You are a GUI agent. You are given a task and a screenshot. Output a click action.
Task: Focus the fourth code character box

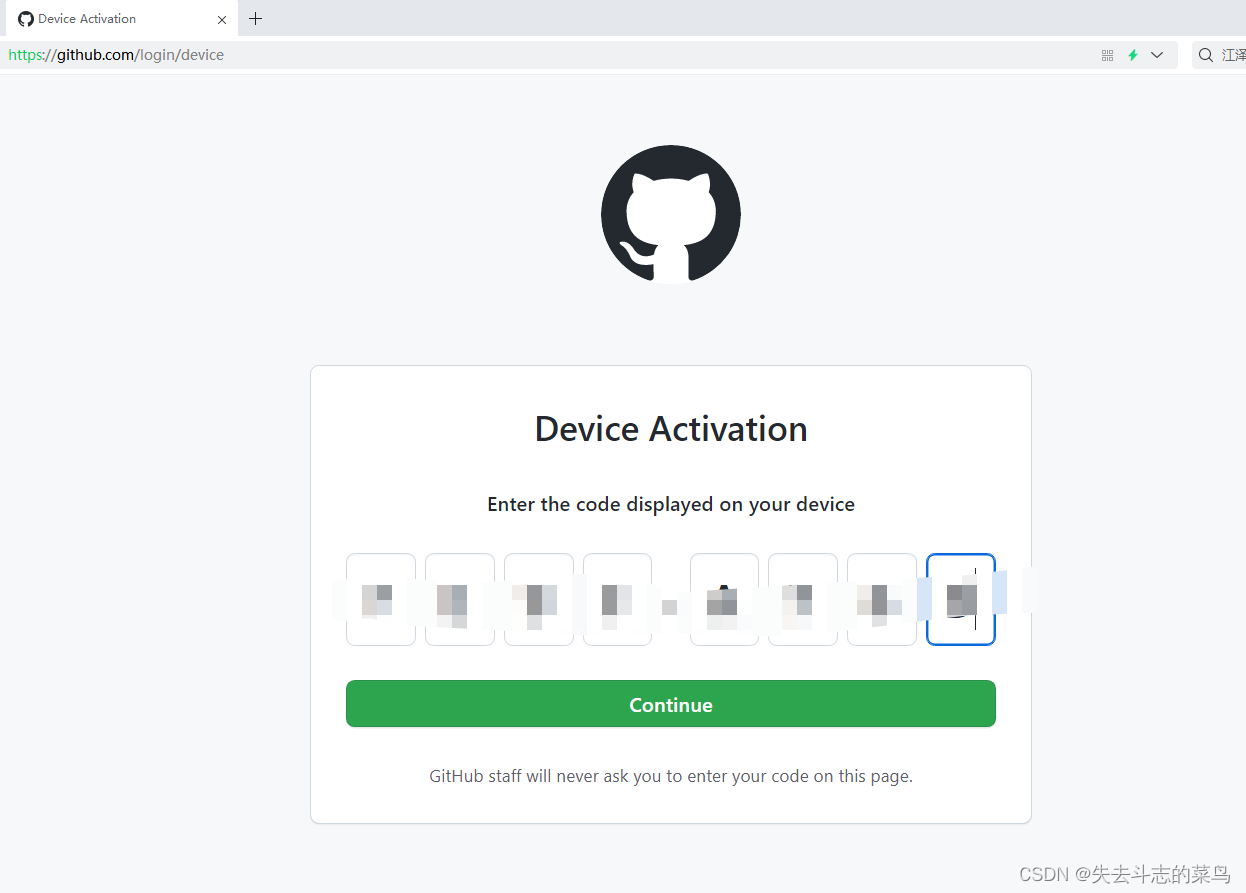click(x=618, y=599)
